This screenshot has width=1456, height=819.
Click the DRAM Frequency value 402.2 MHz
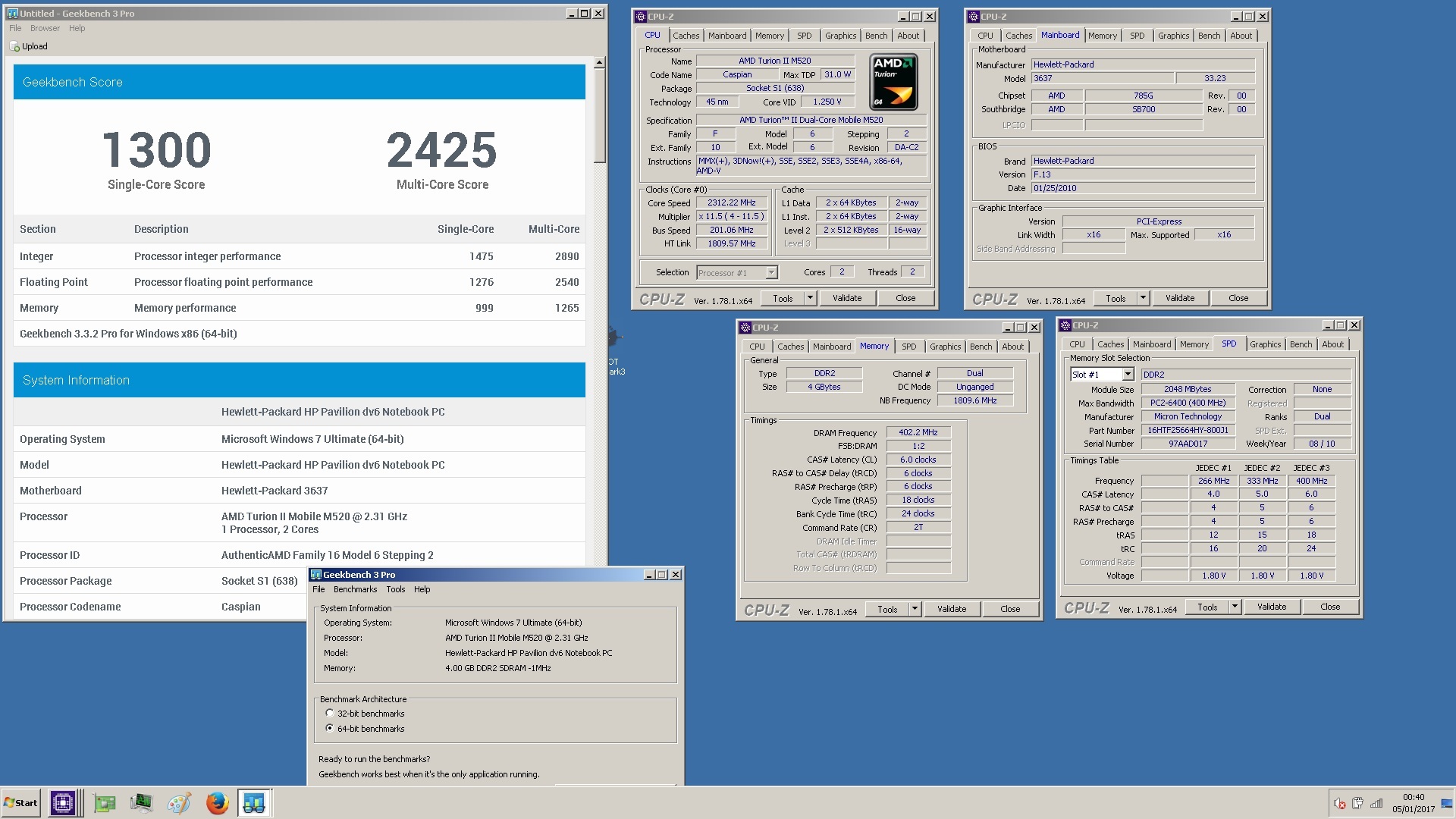[x=918, y=433]
